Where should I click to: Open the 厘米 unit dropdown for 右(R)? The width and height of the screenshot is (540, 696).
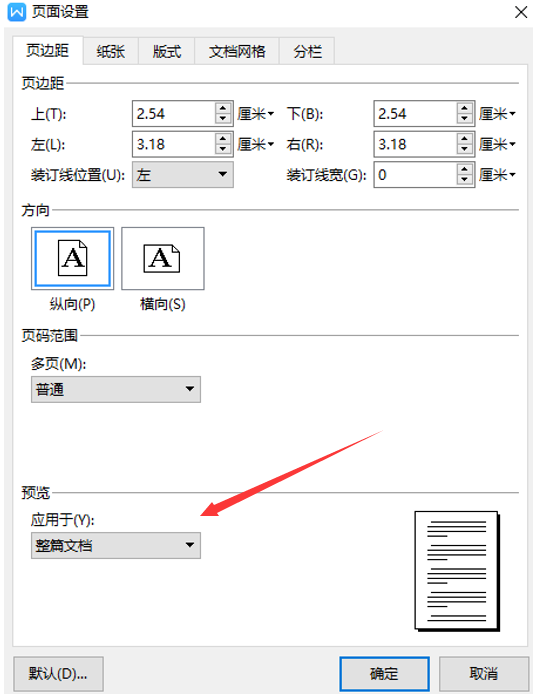click(x=497, y=144)
